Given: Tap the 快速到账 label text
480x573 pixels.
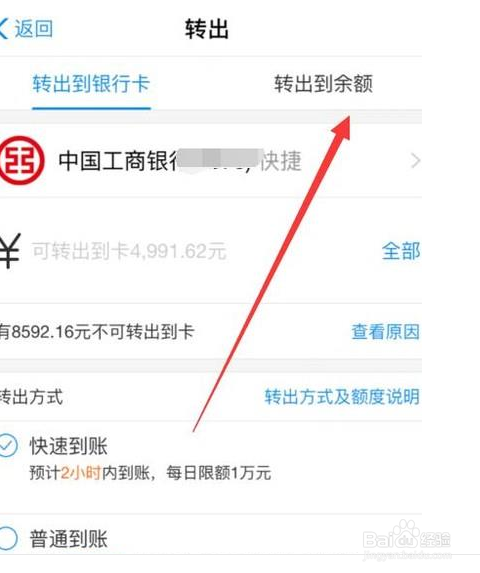Looking at the screenshot, I should coord(69,446).
